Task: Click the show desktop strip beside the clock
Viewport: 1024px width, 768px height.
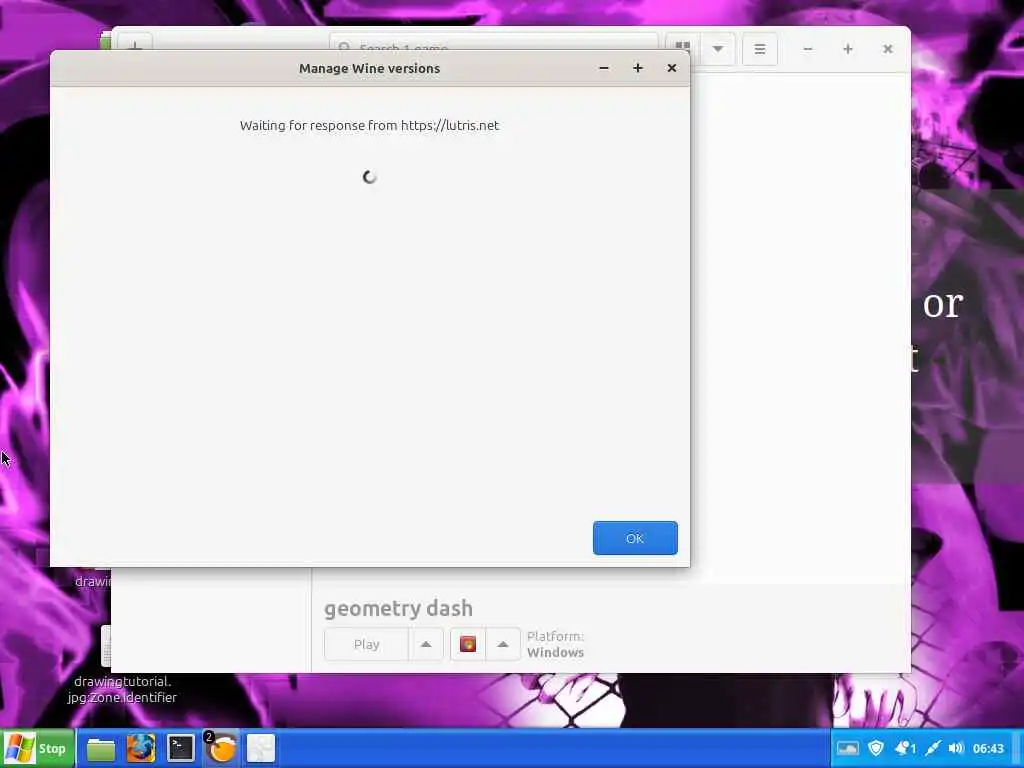Action: [1017, 748]
